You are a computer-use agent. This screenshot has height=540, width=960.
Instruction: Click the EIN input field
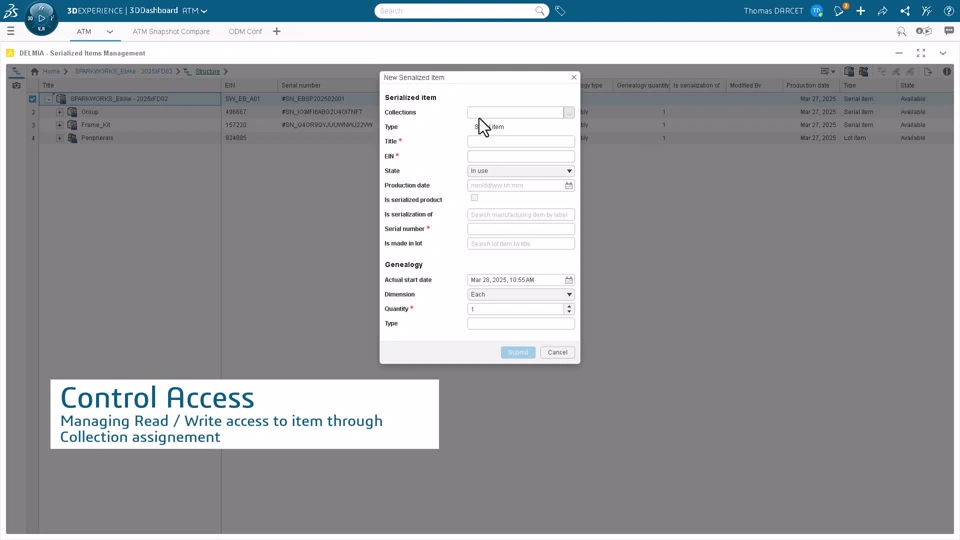521,156
